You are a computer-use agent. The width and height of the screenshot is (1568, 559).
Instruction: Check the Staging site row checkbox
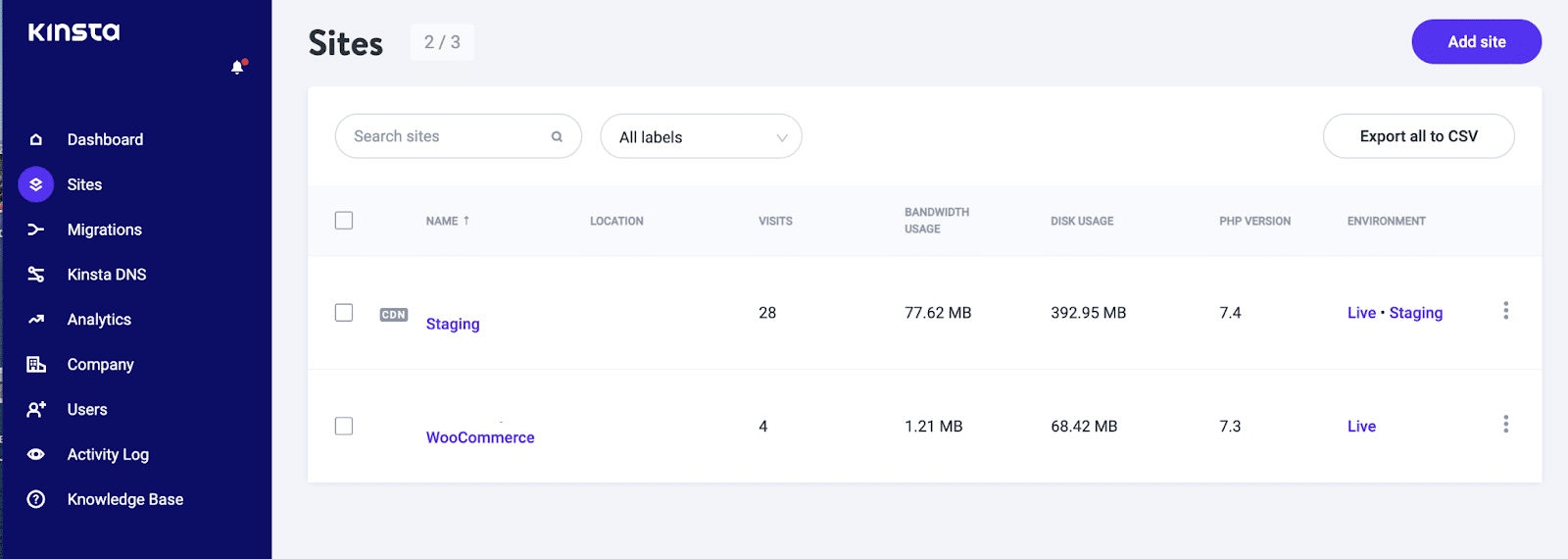pos(344,313)
